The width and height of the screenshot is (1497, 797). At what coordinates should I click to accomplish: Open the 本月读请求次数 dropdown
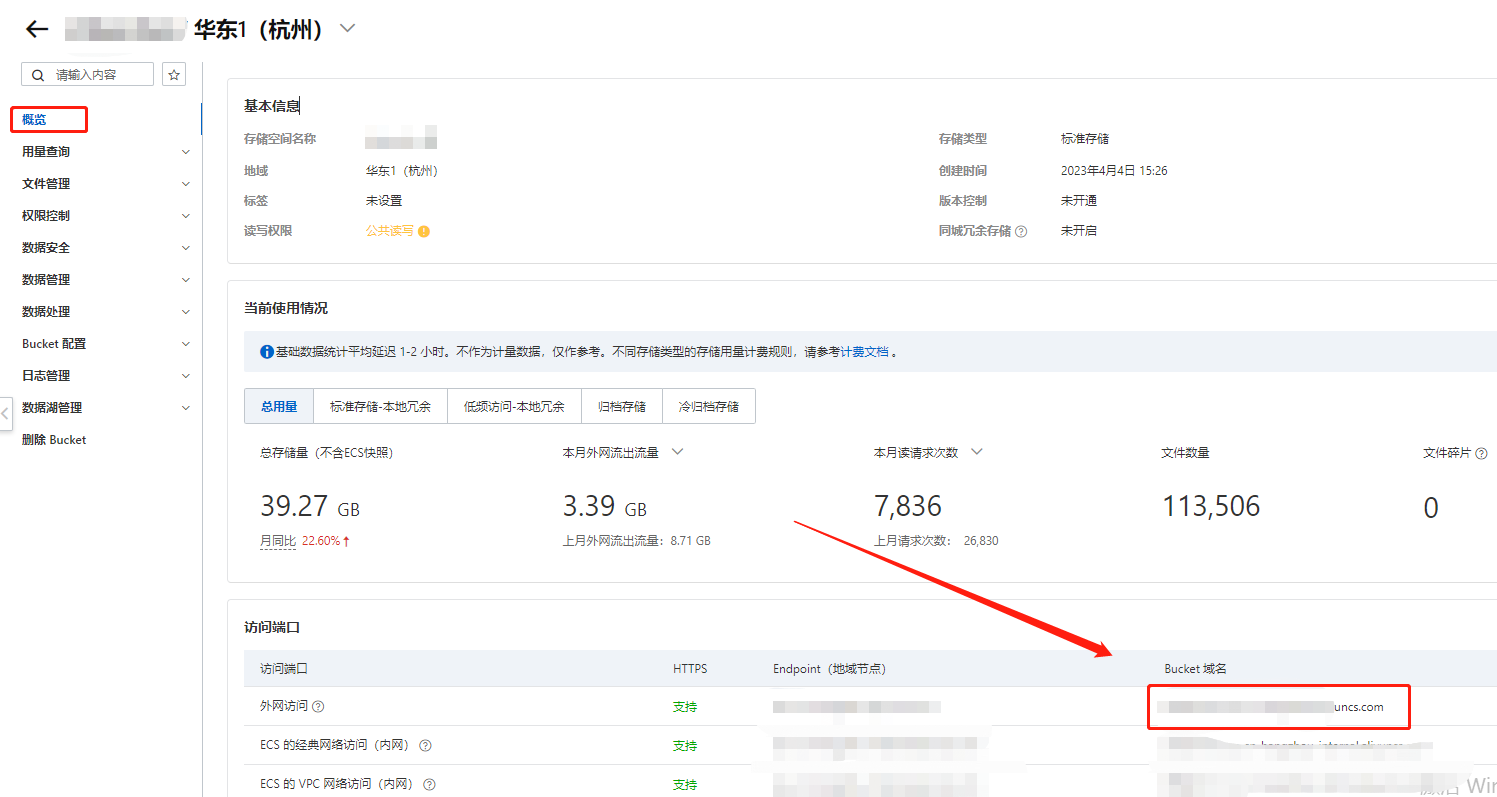[977, 452]
